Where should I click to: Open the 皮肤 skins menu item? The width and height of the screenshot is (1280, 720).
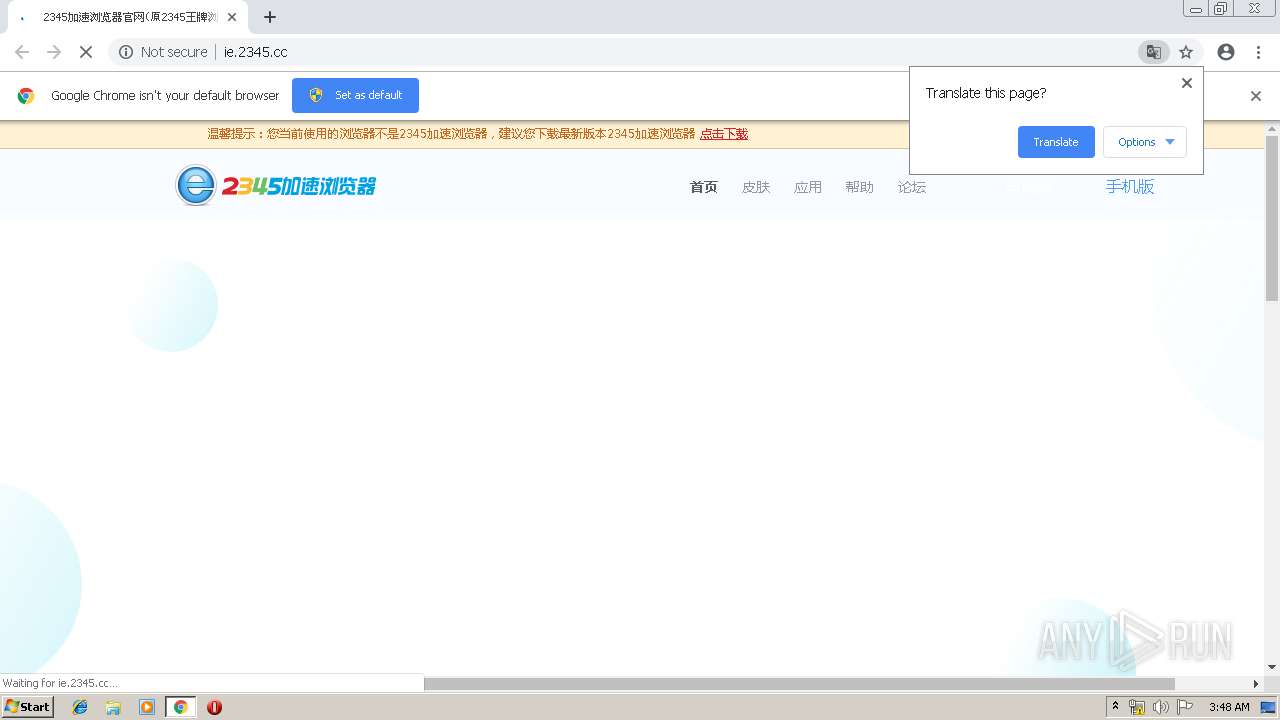(756, 187)
